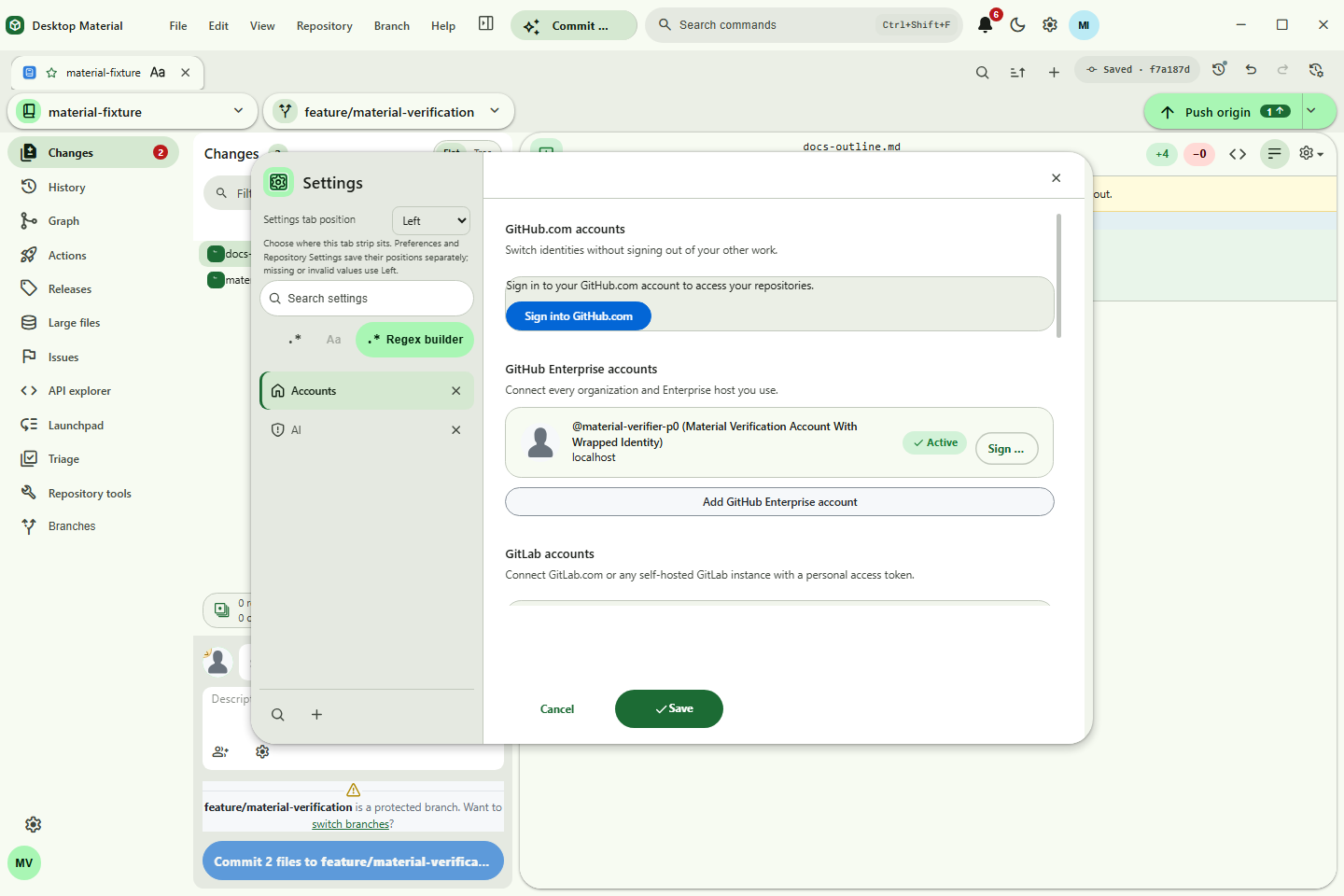Open Branches in the sidebar
Screen dimensions: 1344x896
93,525
